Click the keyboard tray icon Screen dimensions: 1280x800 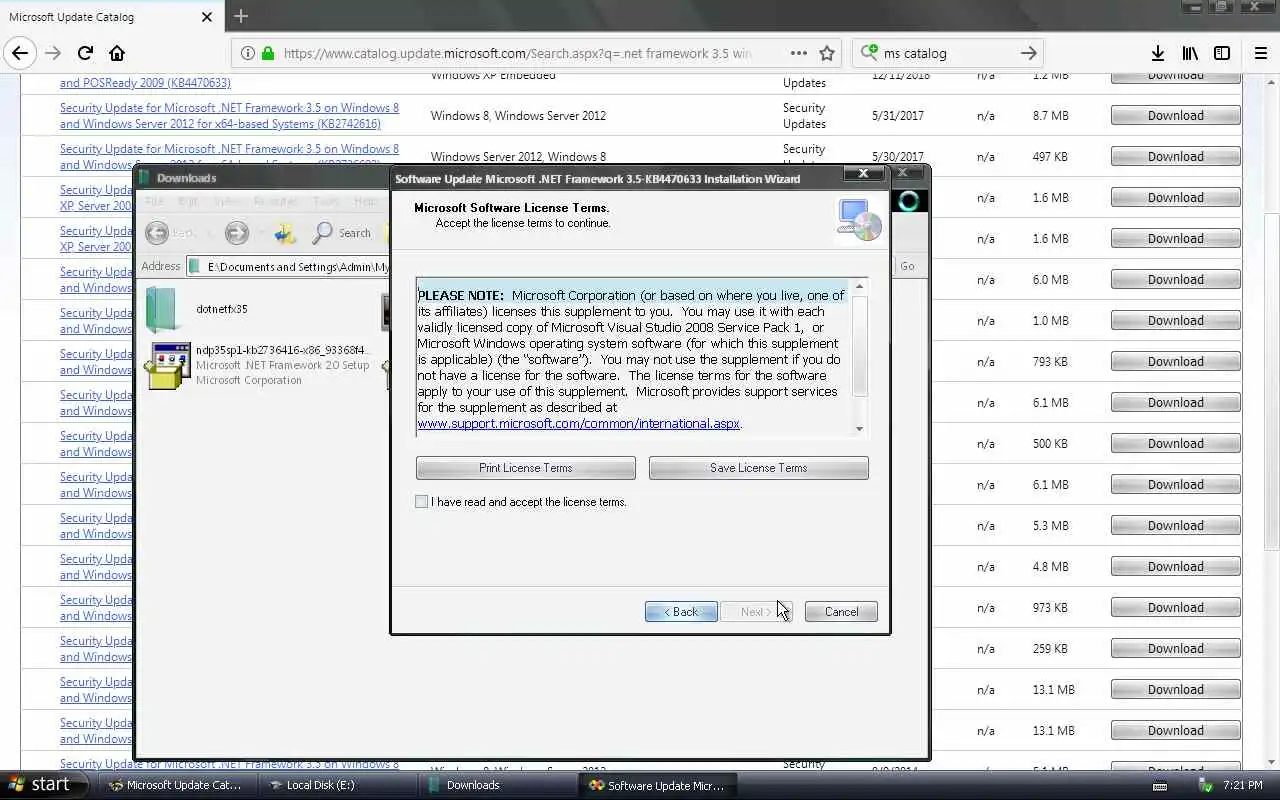coord(1158,785)
